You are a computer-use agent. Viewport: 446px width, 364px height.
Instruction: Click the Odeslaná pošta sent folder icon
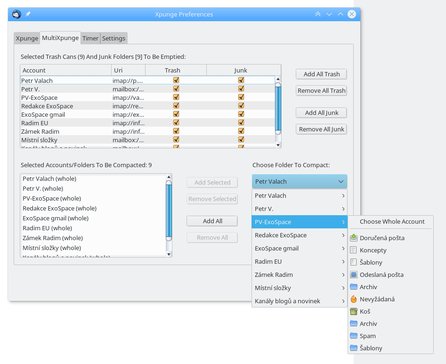pyautogui.click(x=354, y=275)
